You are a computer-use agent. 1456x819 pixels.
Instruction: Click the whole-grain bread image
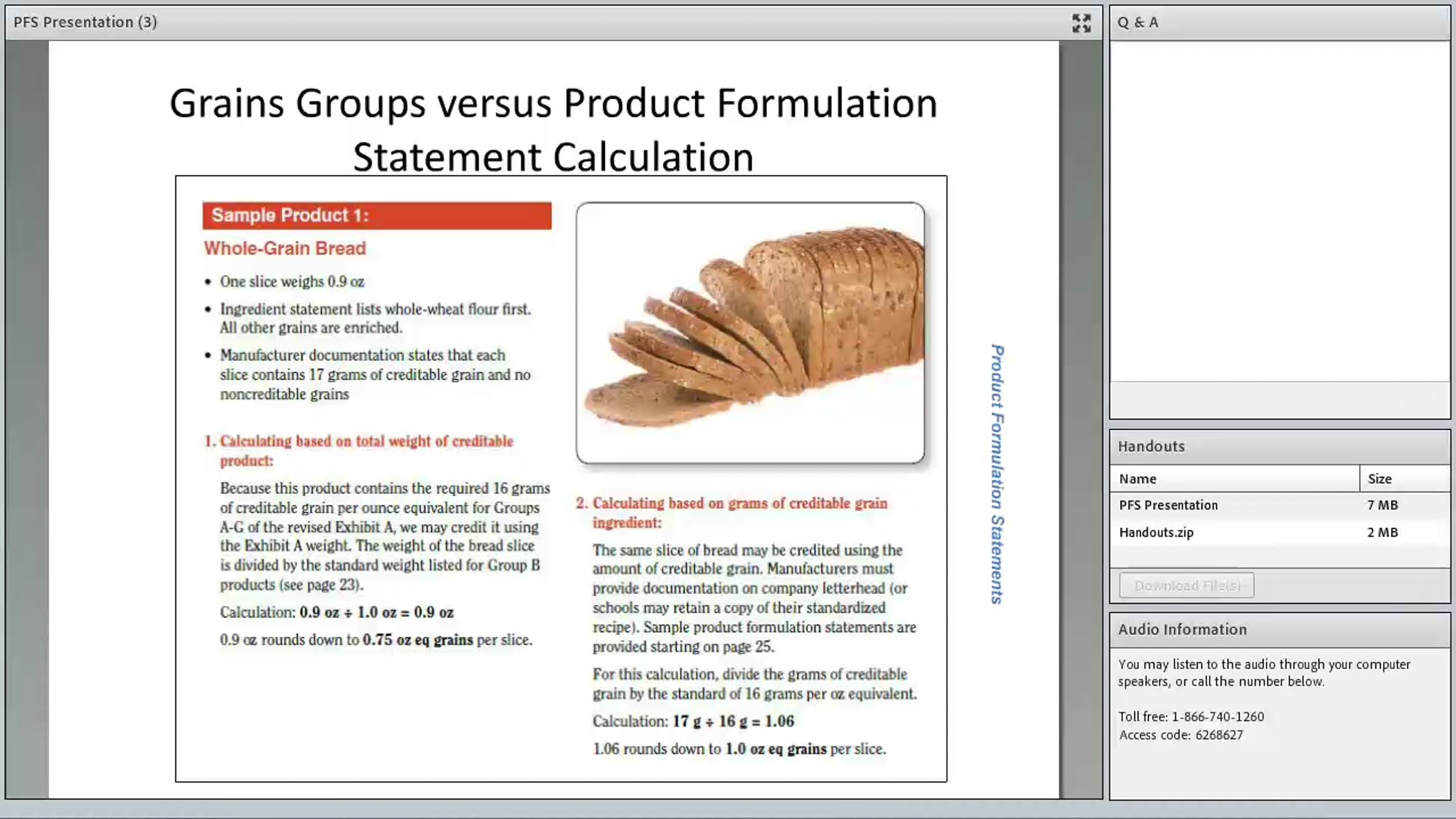coord(750,332)
